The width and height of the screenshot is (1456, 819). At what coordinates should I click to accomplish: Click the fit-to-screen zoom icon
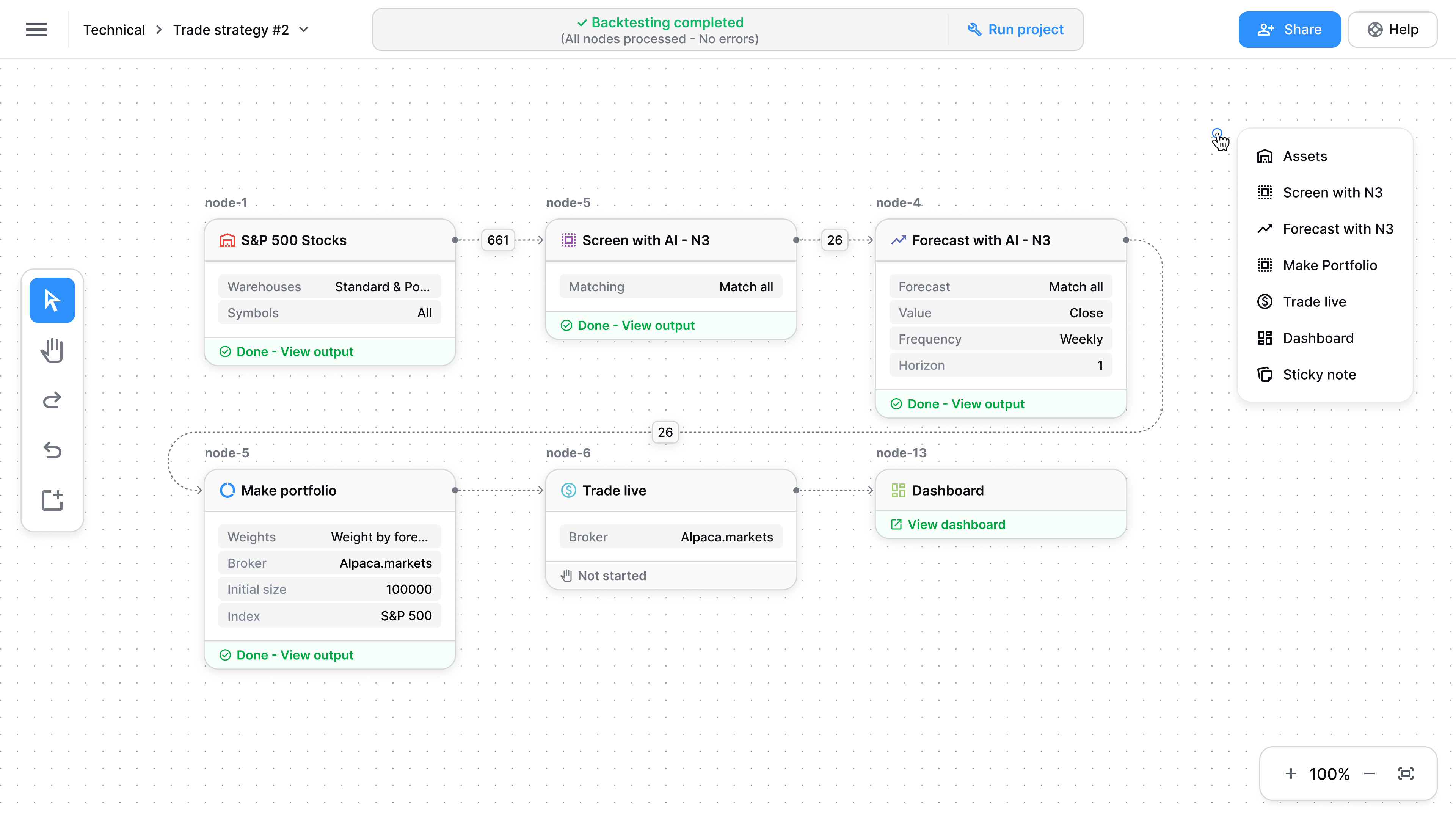(x=1405, y=773)
